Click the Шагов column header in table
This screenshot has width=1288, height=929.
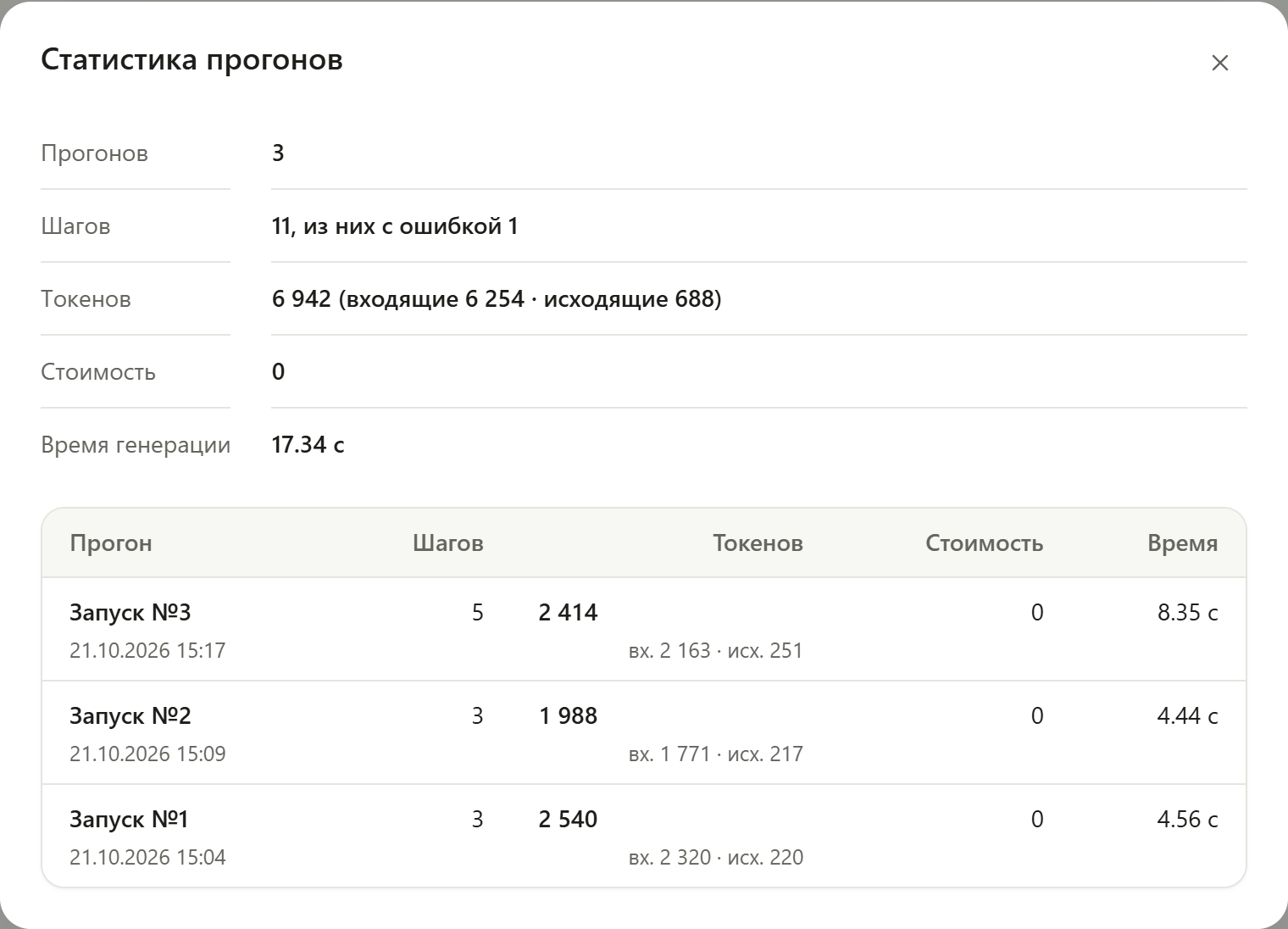[448, 543]
